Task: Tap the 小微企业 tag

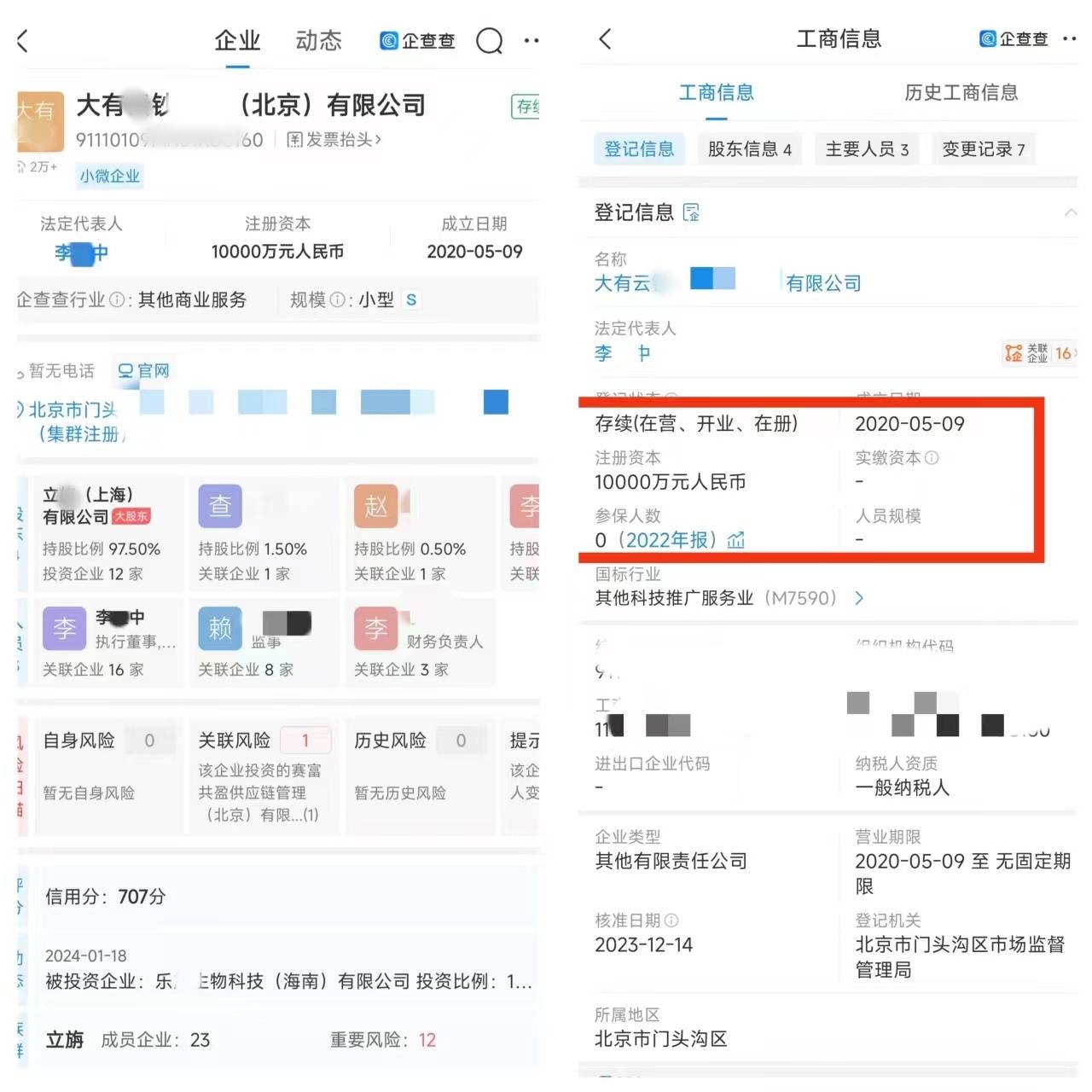Action: coord(109,176)
